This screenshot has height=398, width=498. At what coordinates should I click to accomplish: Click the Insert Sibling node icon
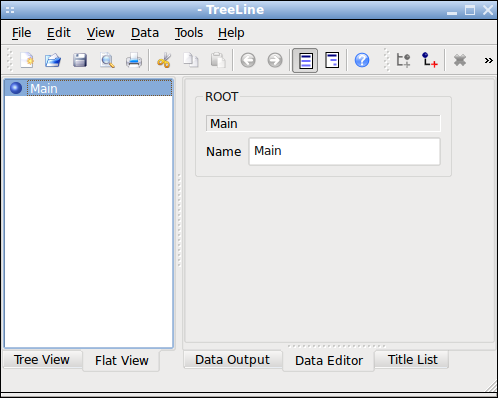click(x=403, y=60)
